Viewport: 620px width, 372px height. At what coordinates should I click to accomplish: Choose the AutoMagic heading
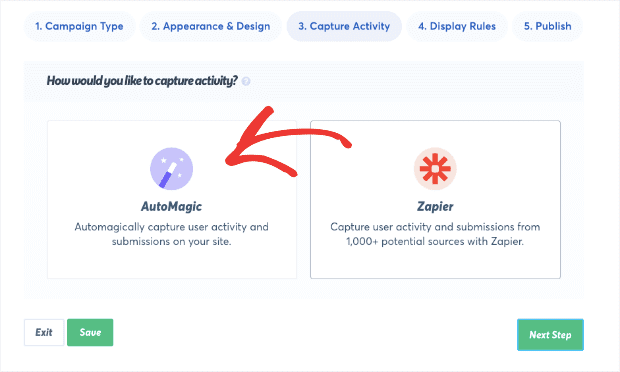172,206
